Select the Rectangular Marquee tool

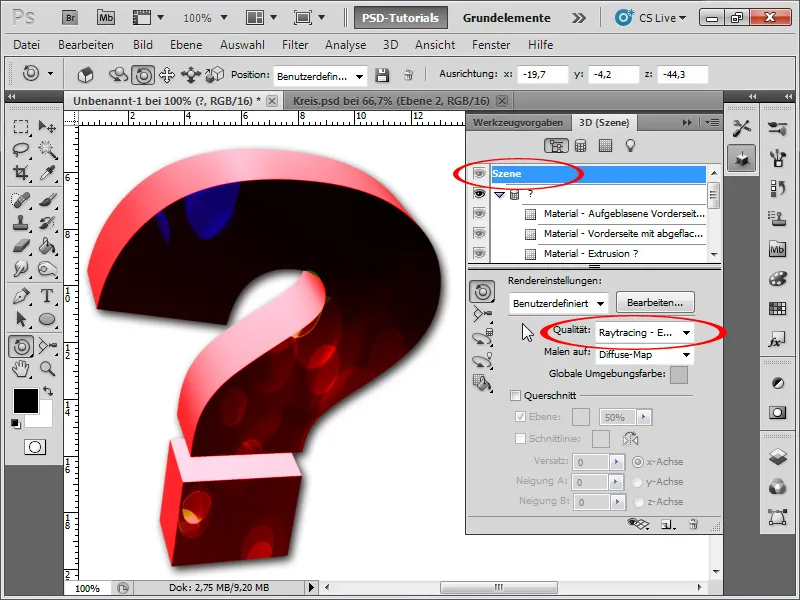pyautogui.click(x=21, y=126)
